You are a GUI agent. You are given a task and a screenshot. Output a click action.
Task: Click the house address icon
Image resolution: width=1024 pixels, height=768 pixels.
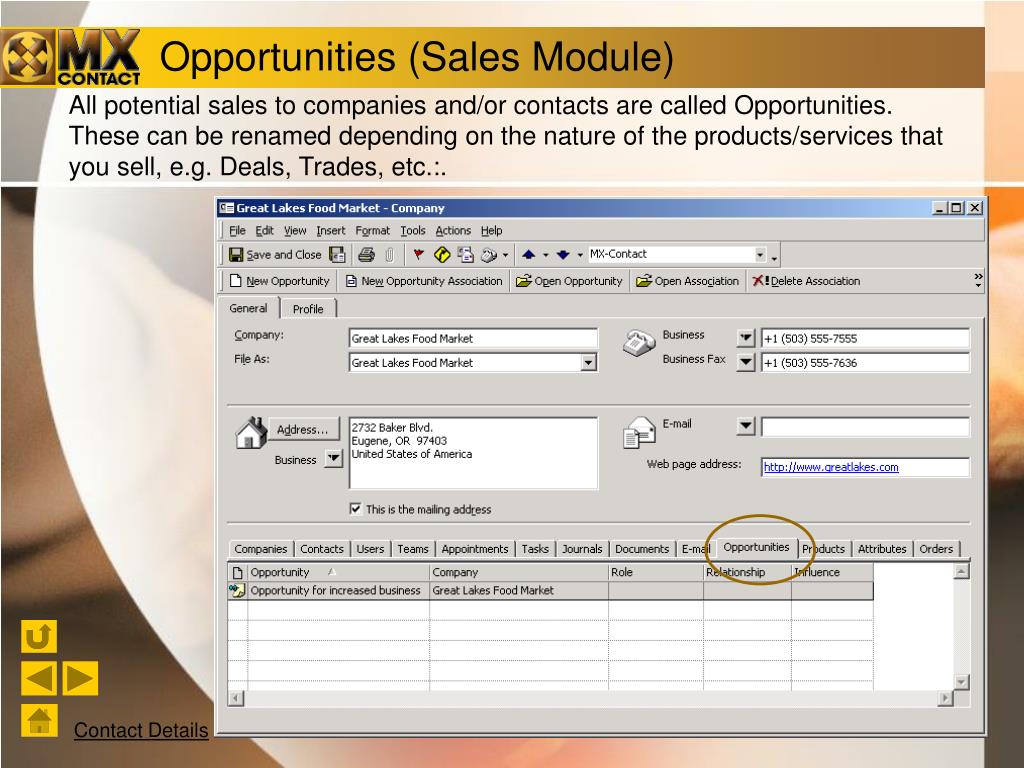[251, 432]
